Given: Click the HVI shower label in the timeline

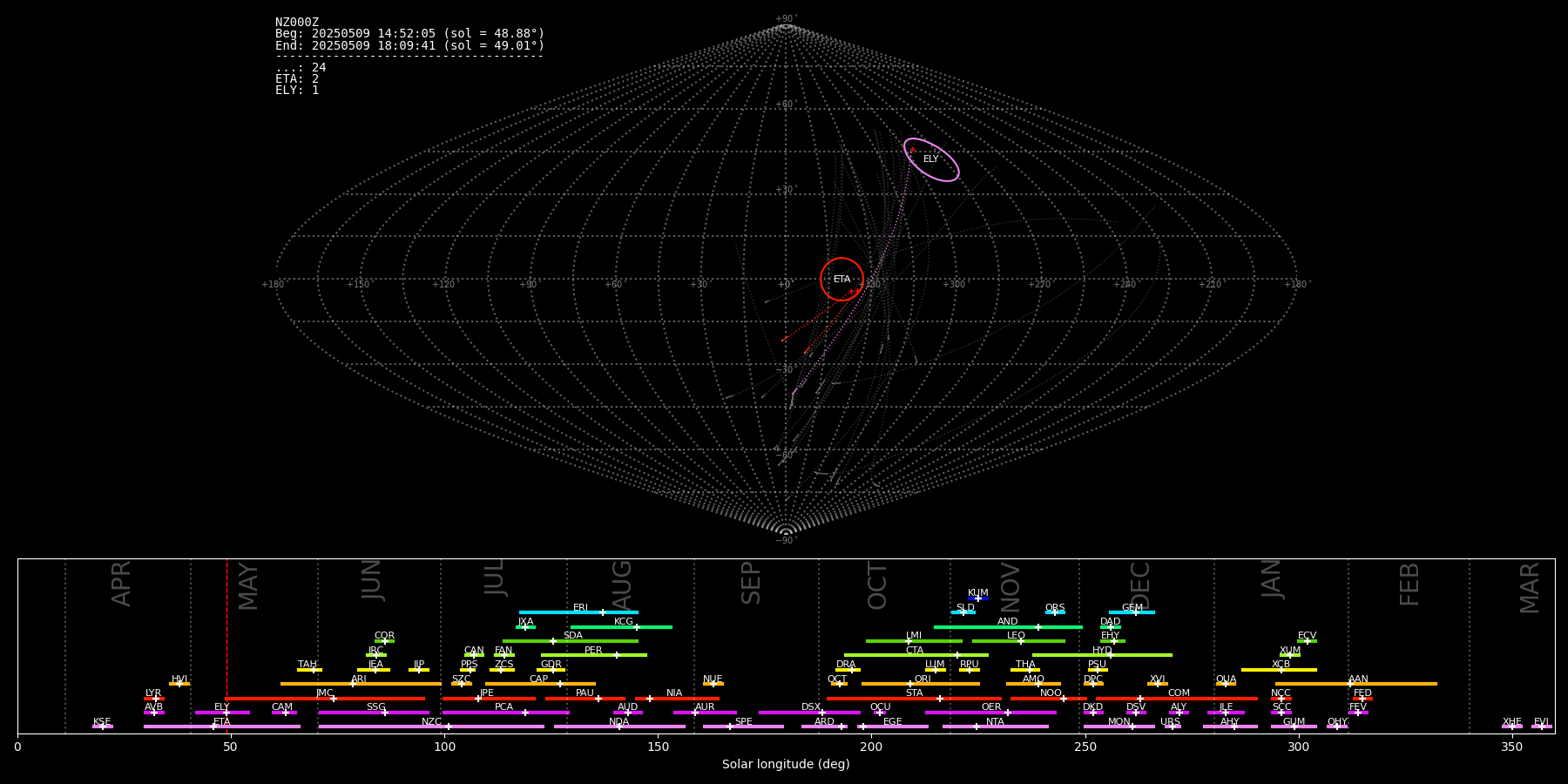Looking at the screenshot, I should tap(179, 679).
